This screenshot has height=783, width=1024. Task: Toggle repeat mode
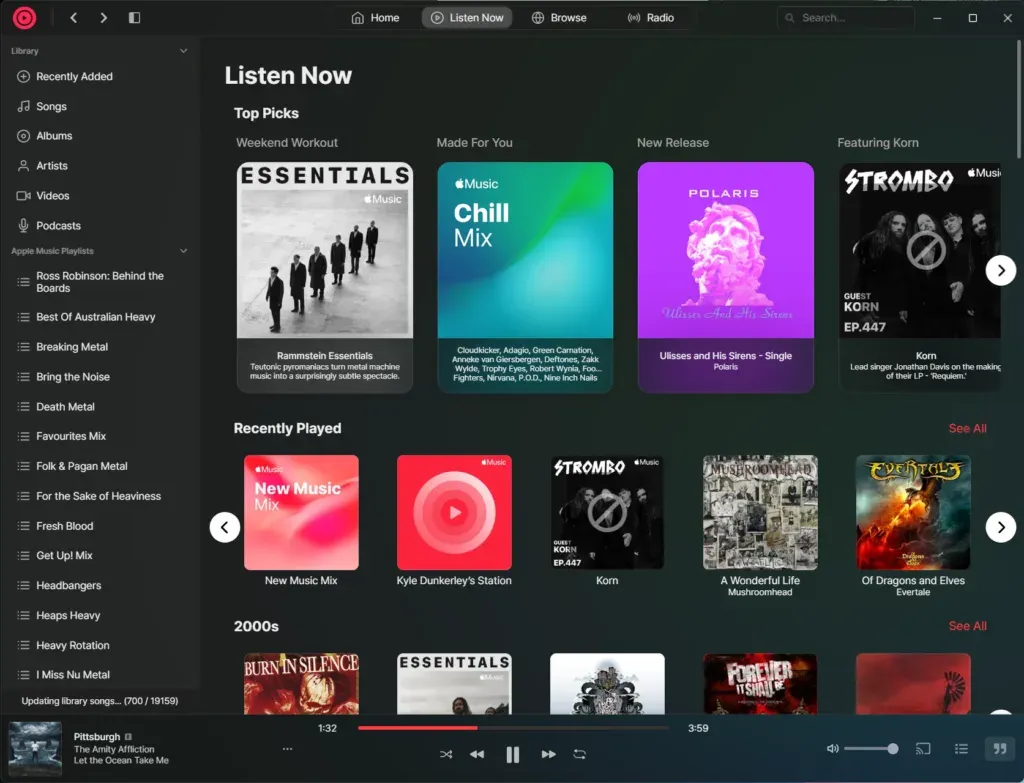click(579, 754)
